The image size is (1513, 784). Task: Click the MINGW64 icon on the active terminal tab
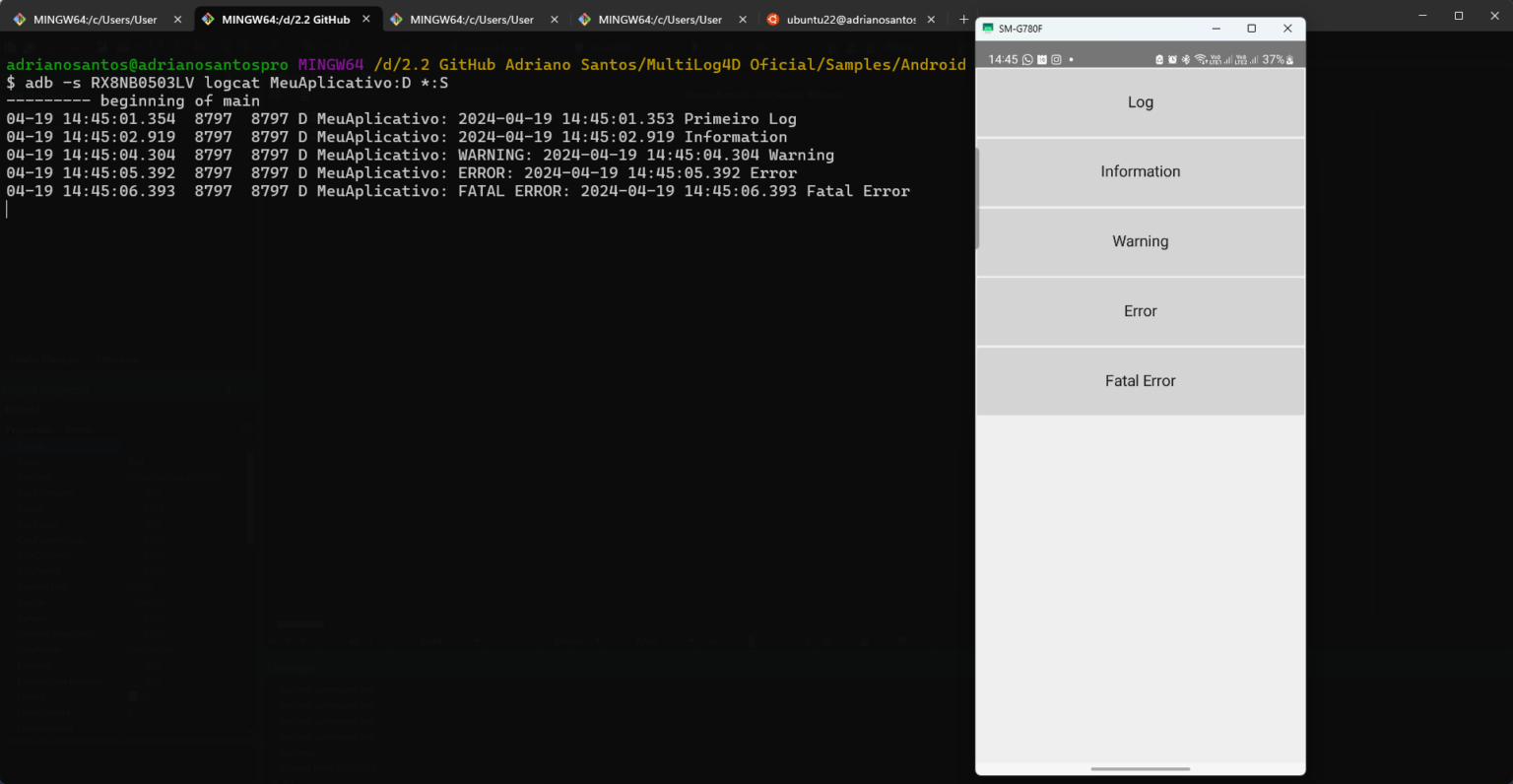[x=207, y=18]
